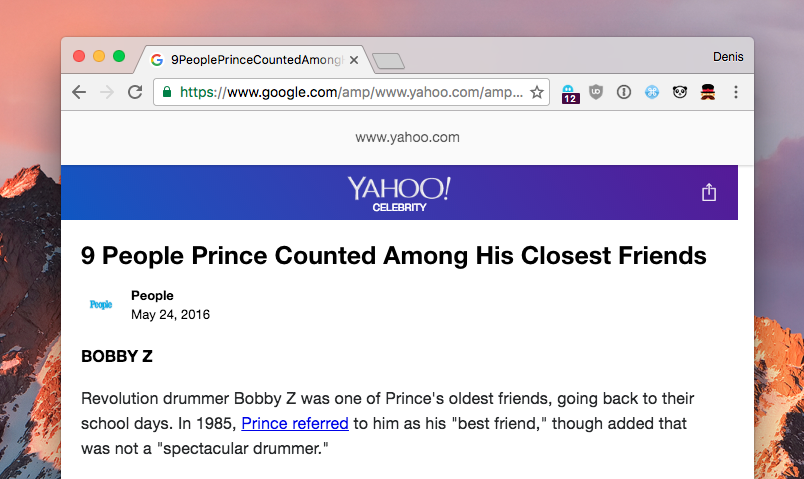Close the current browser tab

tap(354, 60)
